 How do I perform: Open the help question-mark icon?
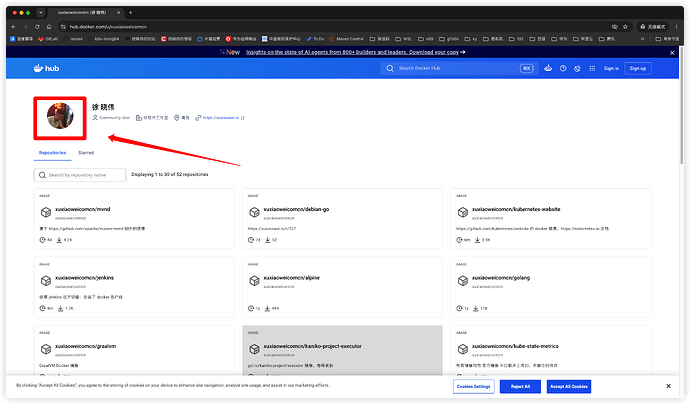pyautogui.click(x=563, y=68)
